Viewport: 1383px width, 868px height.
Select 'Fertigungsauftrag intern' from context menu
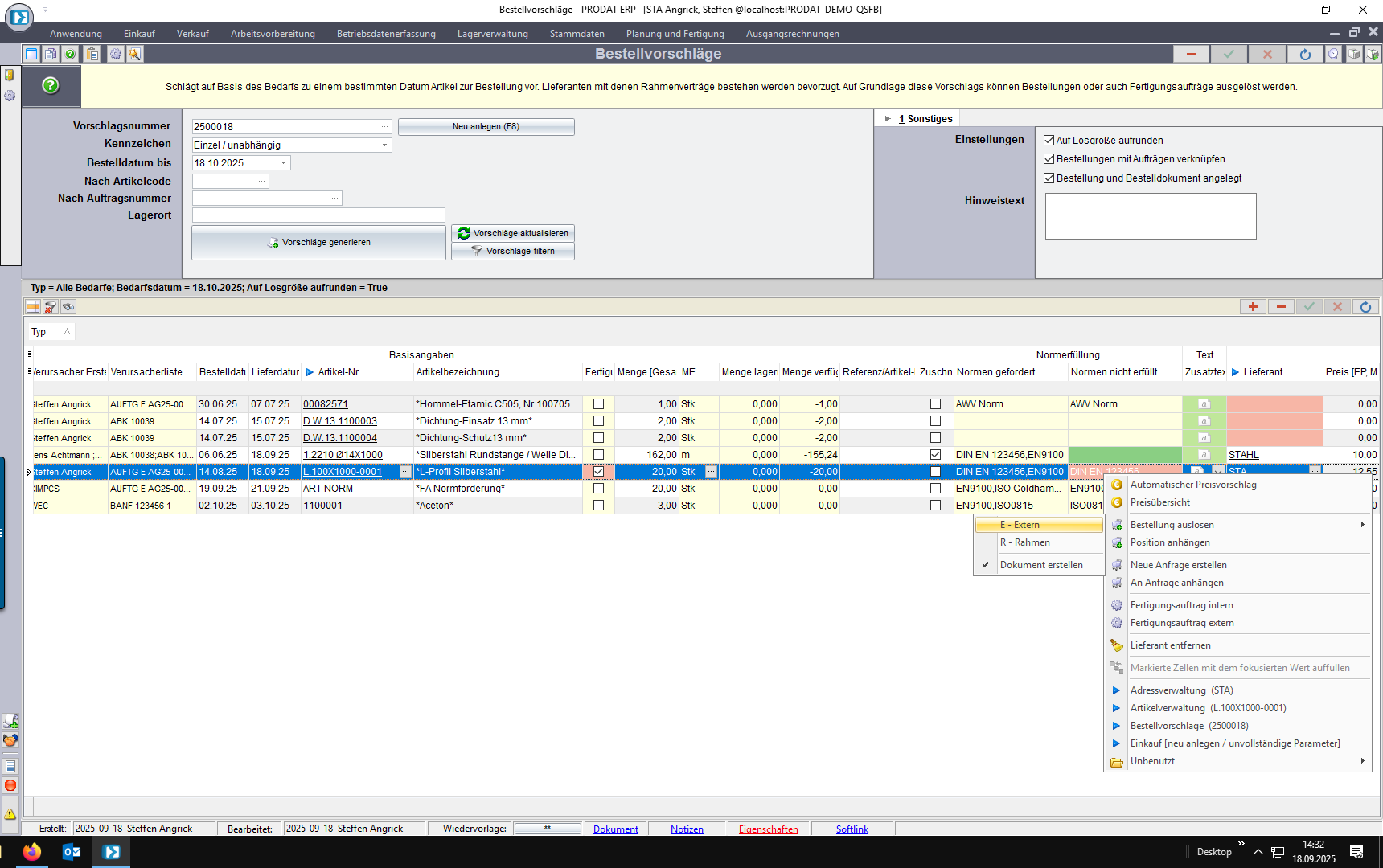tap(1181, 605)
